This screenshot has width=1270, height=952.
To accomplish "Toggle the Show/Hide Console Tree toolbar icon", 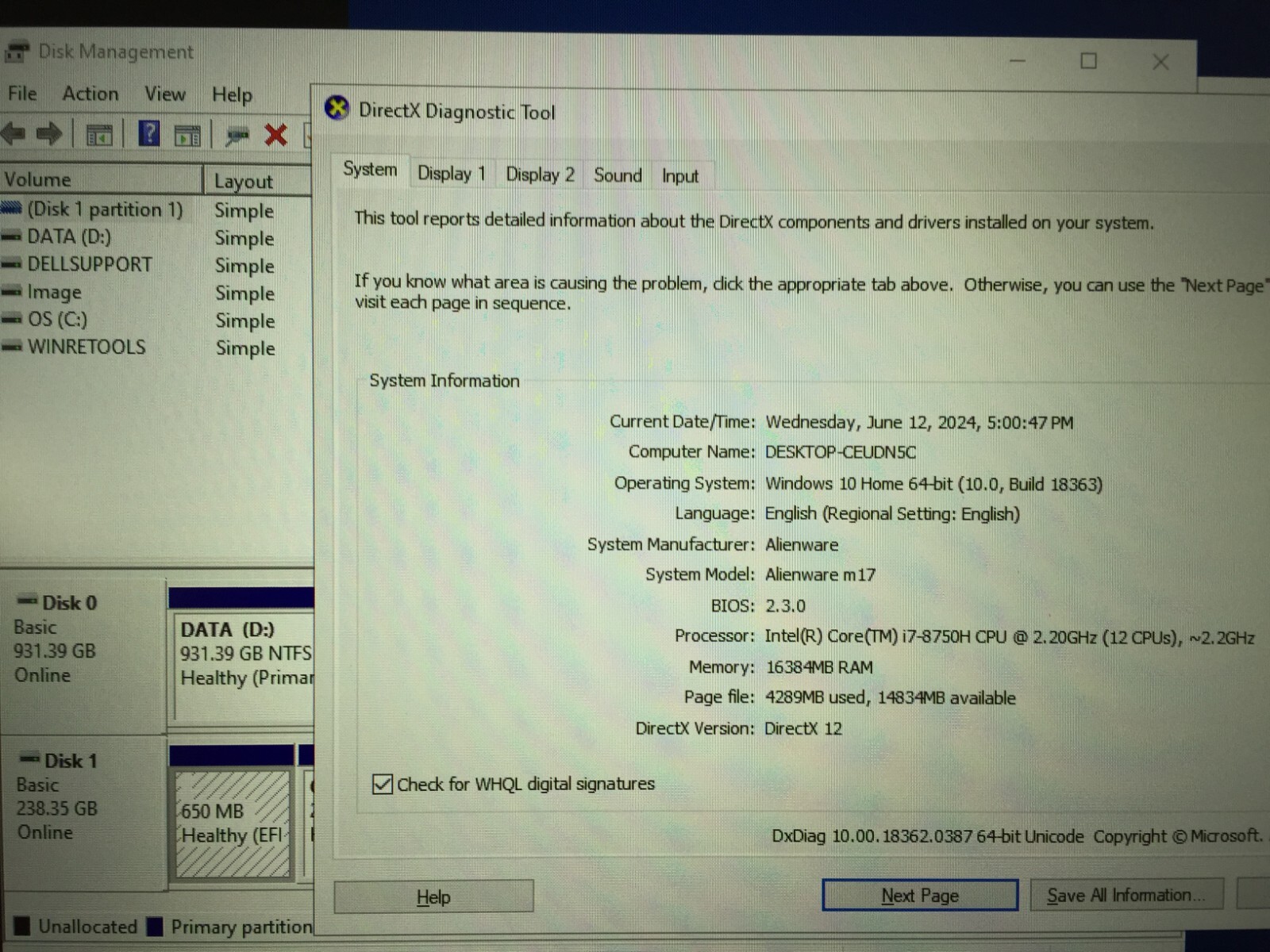I will click(x=99, y=136).
